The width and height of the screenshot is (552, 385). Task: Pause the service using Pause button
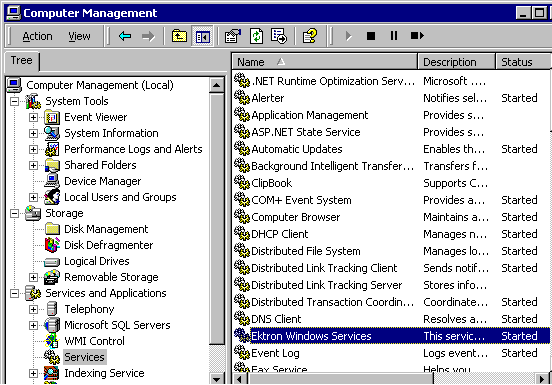[x=394, y=36]
